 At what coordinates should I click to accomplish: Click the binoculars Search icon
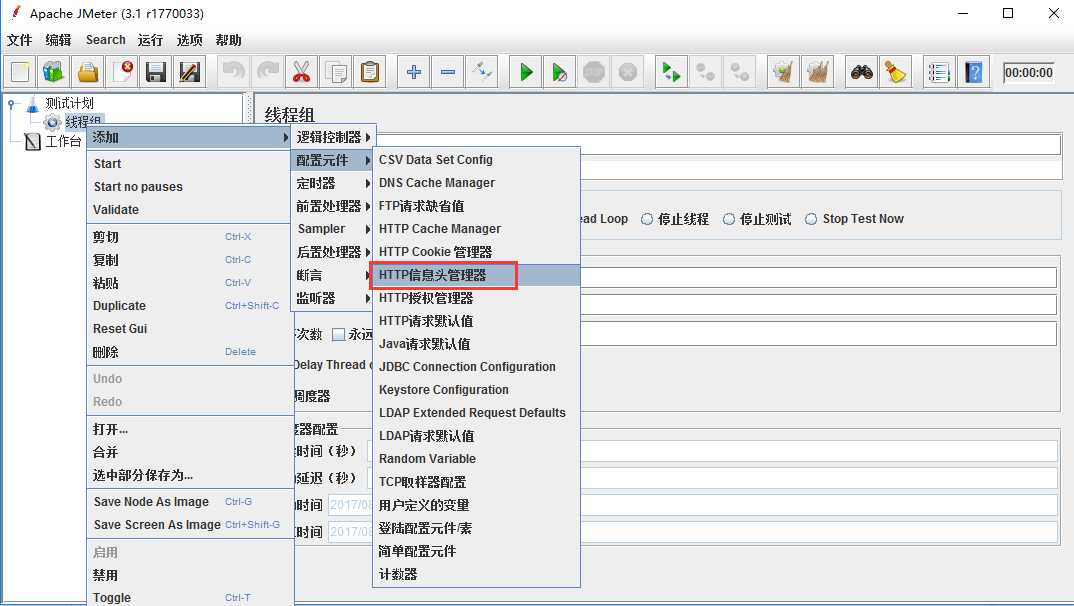(862, 72)
